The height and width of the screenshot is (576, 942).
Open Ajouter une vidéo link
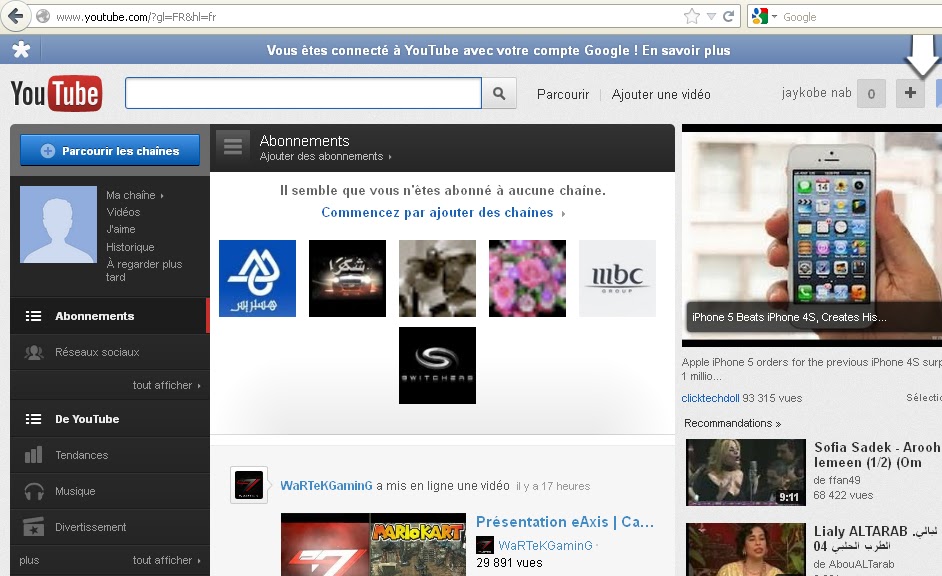661,94
